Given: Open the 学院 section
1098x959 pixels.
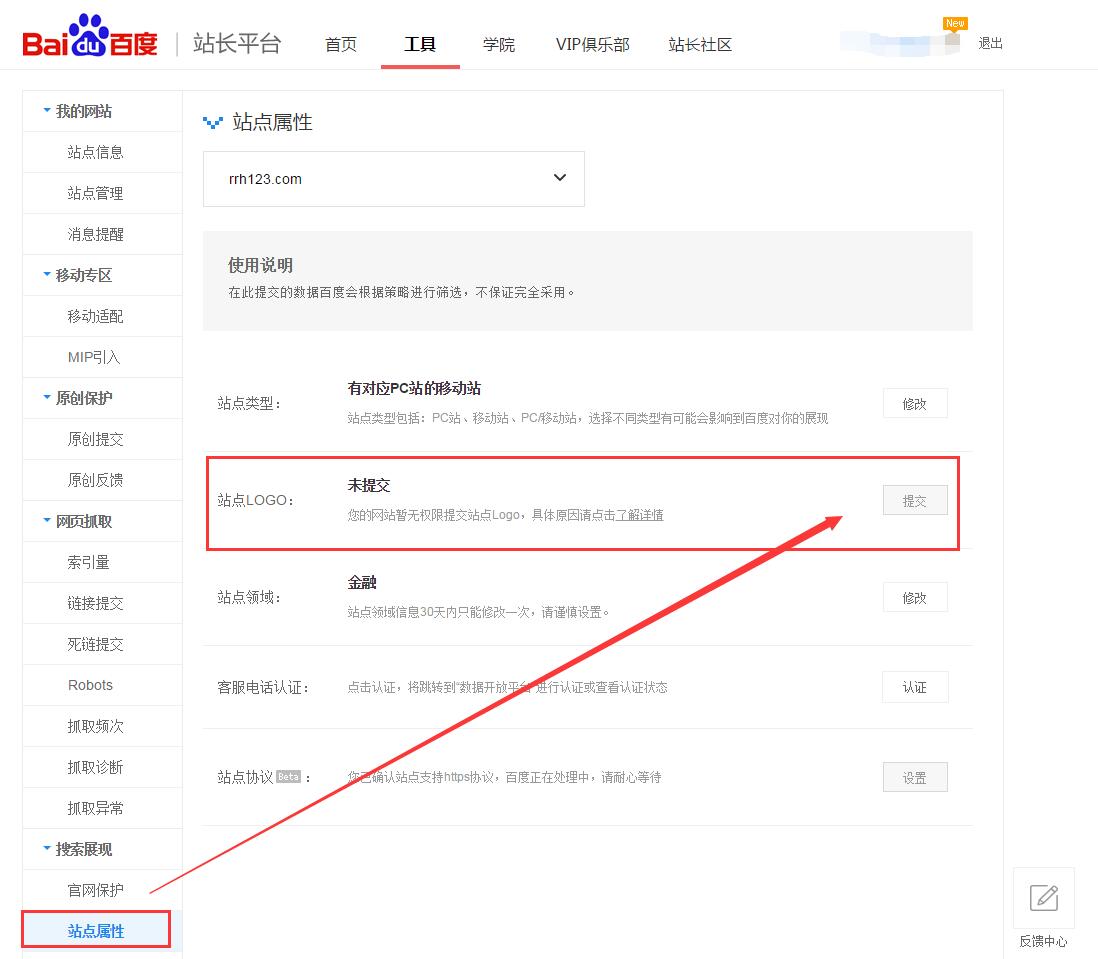Looking at the screenshot, I should tap(498, 45).
